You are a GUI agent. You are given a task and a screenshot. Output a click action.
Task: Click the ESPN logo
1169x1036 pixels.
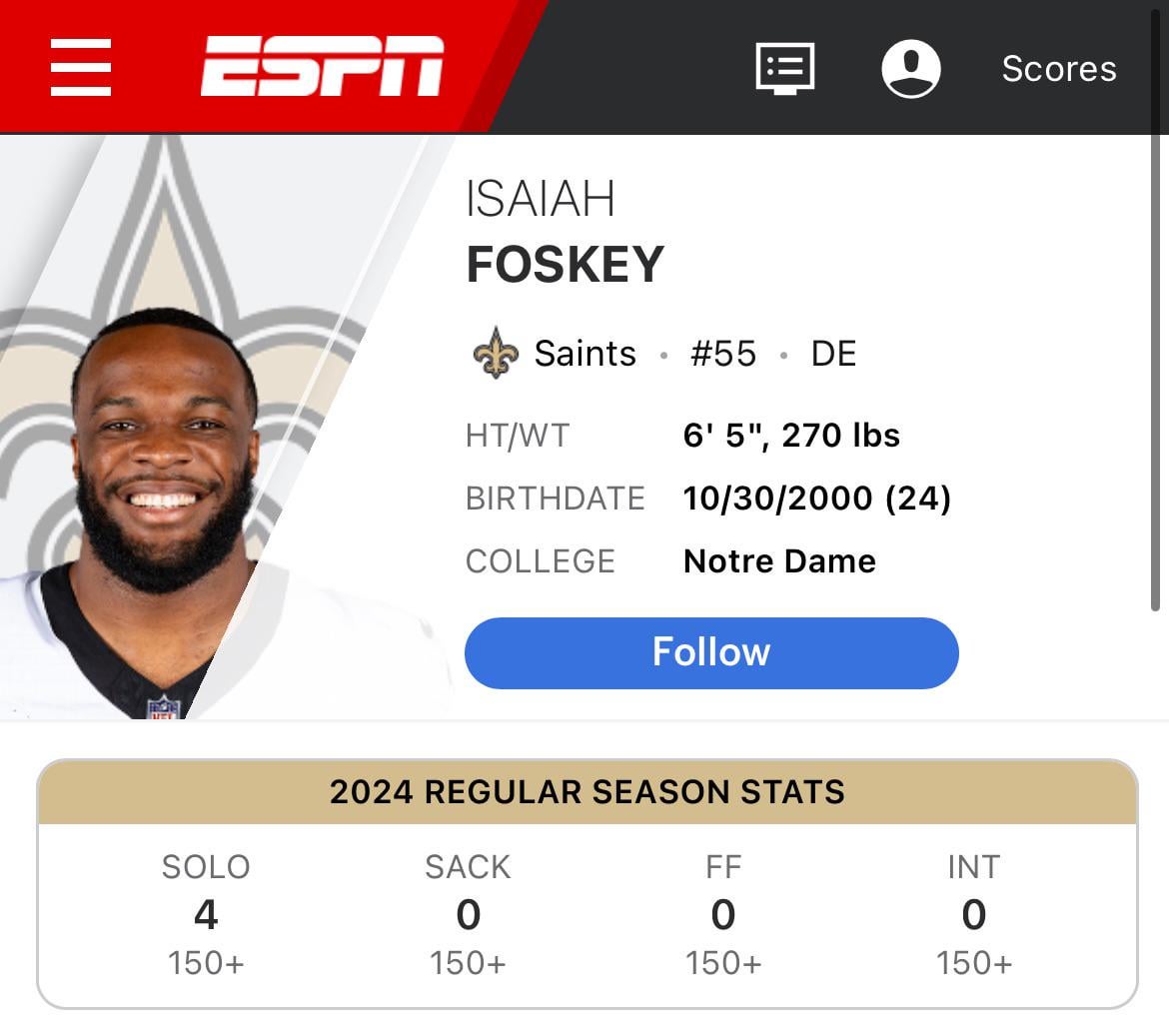[x=322, y=67]
